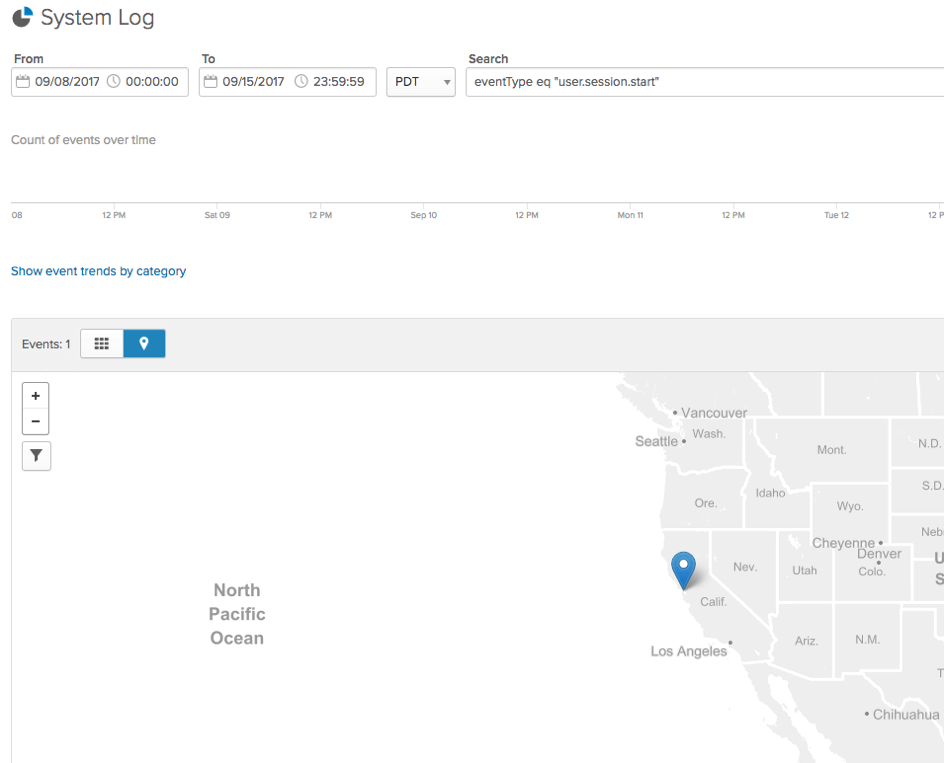
Task: Click the From time clock icon
Action: click(113, 82)
